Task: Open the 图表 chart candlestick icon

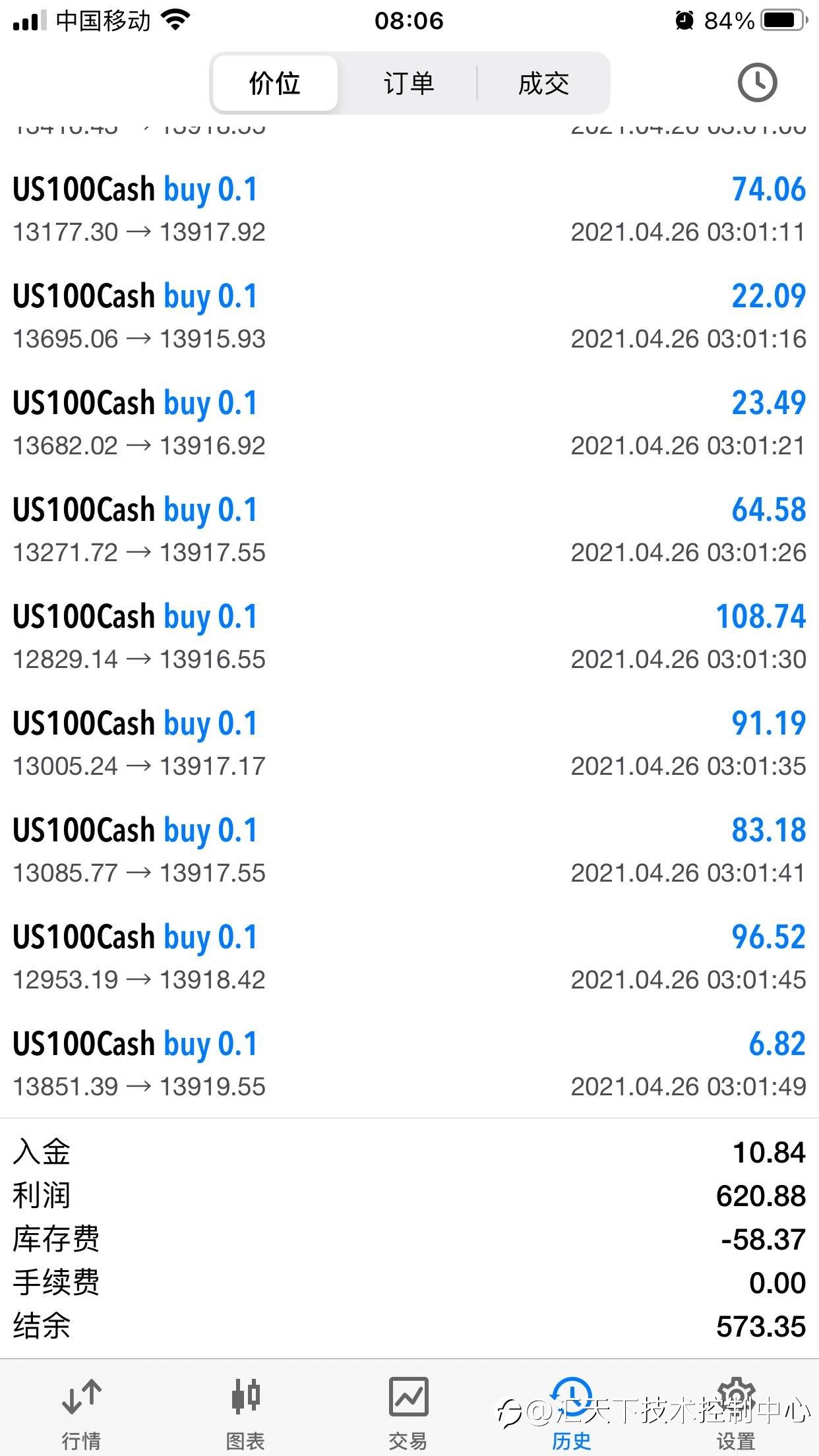Action: tap(245, 1397)
